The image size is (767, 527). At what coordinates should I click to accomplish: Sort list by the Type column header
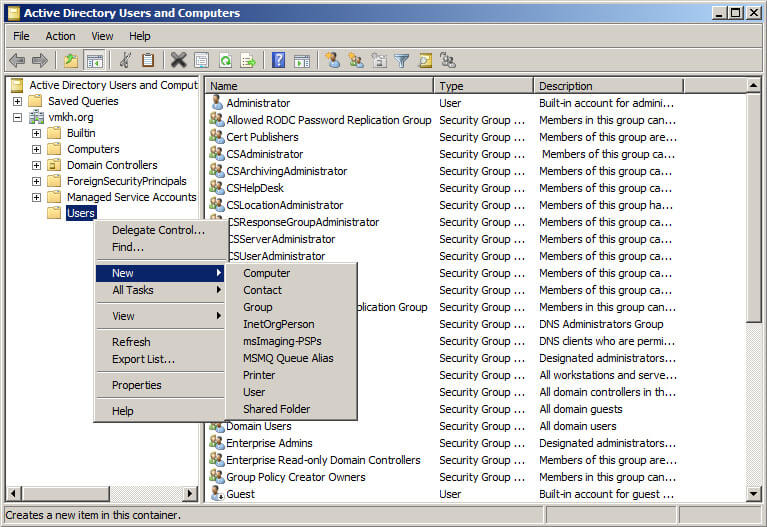[483, 86]
